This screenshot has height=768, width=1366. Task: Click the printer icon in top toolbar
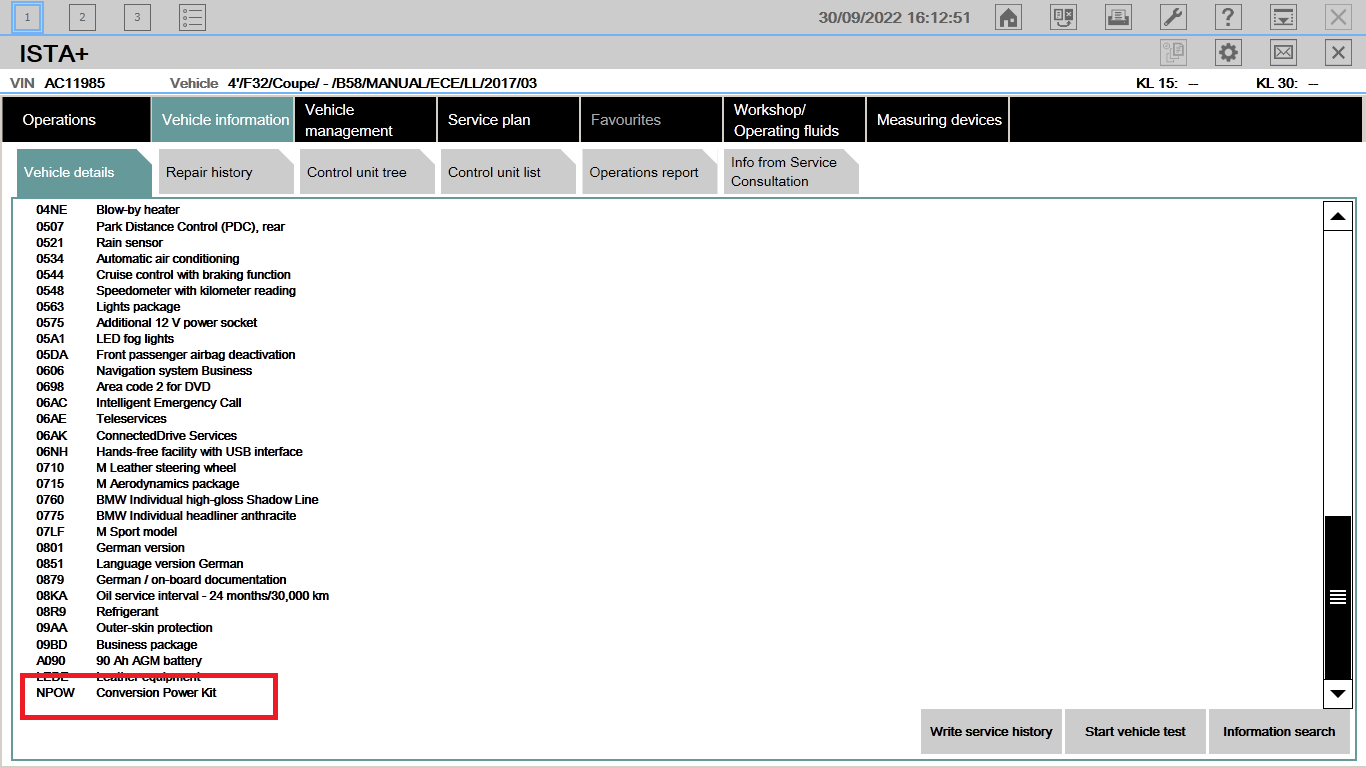click(x=1118, y=17)
